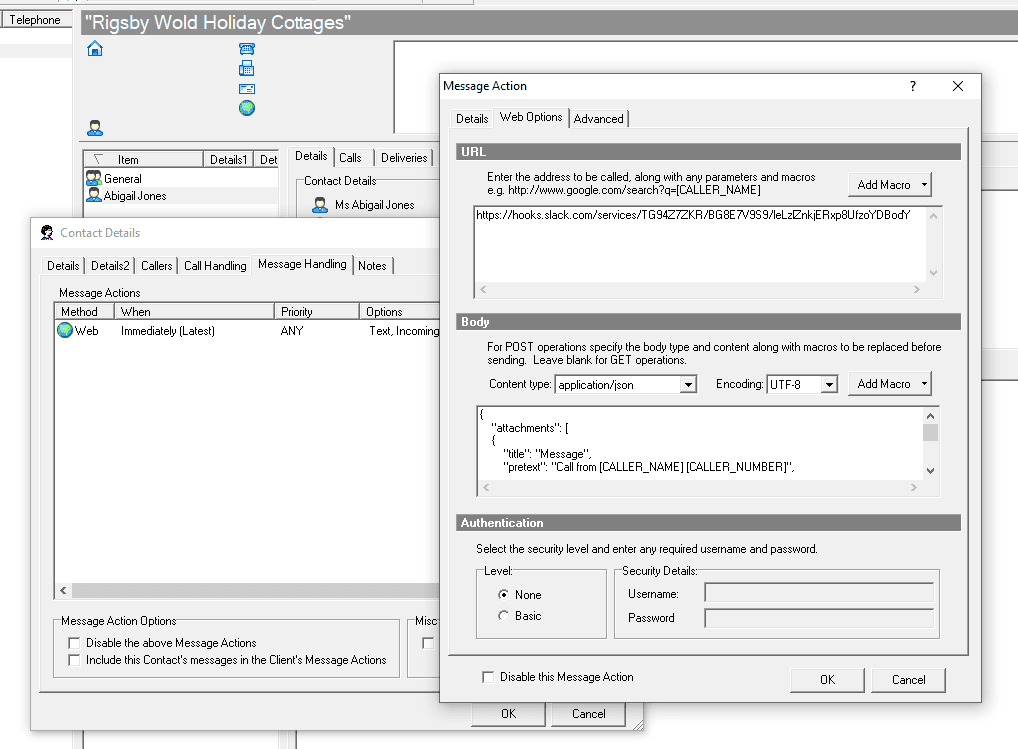Click the help question mark in Message Action

point(913,86)
